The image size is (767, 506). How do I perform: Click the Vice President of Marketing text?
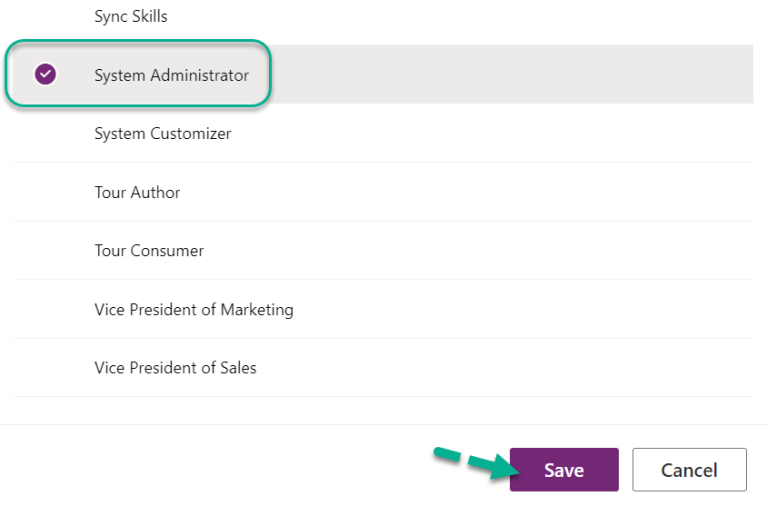tap(194, 309)
